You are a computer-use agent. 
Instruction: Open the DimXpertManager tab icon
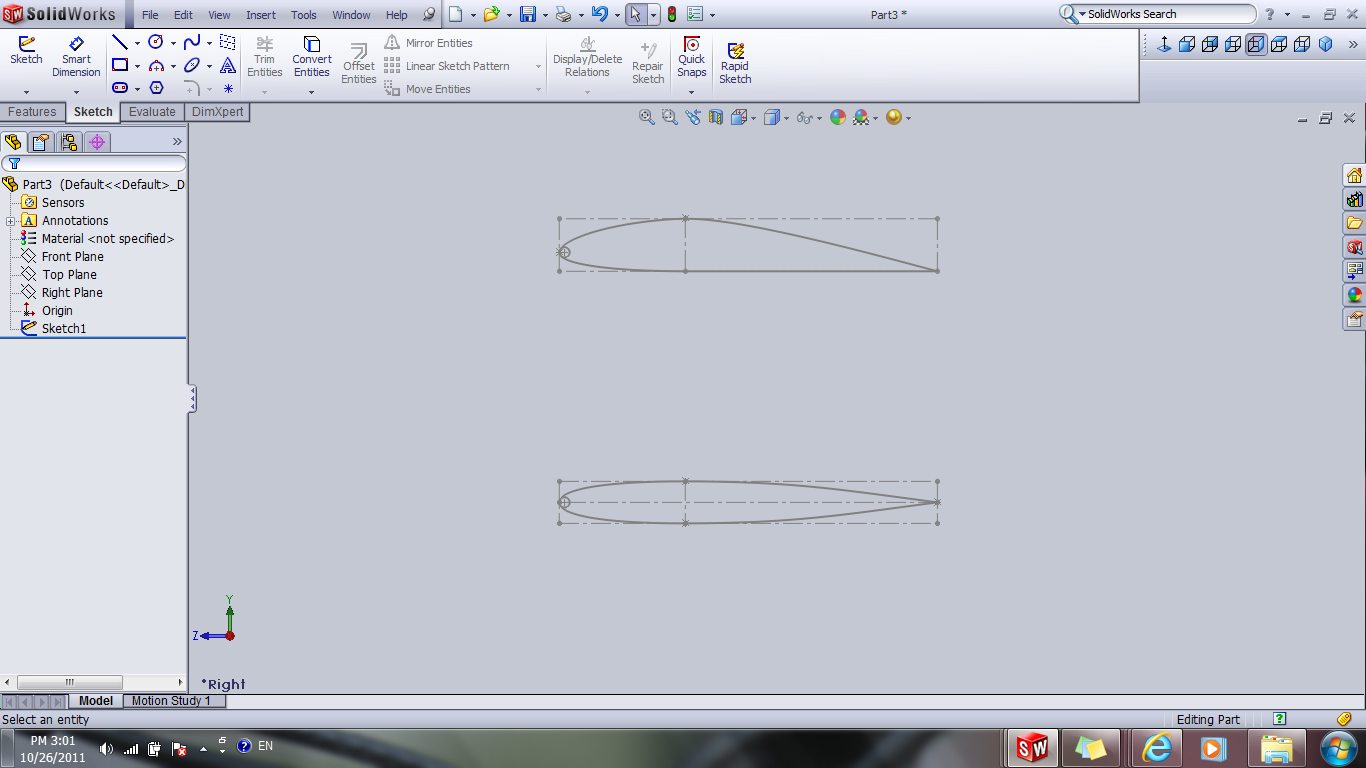[97, 142]
